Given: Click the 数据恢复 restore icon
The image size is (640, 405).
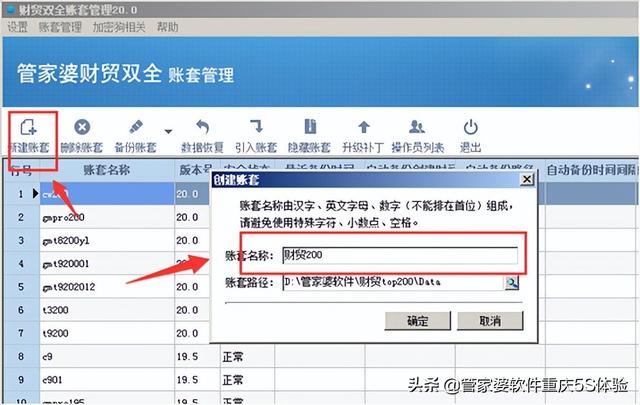Looking at the screenshot, I should click(202, 127).
